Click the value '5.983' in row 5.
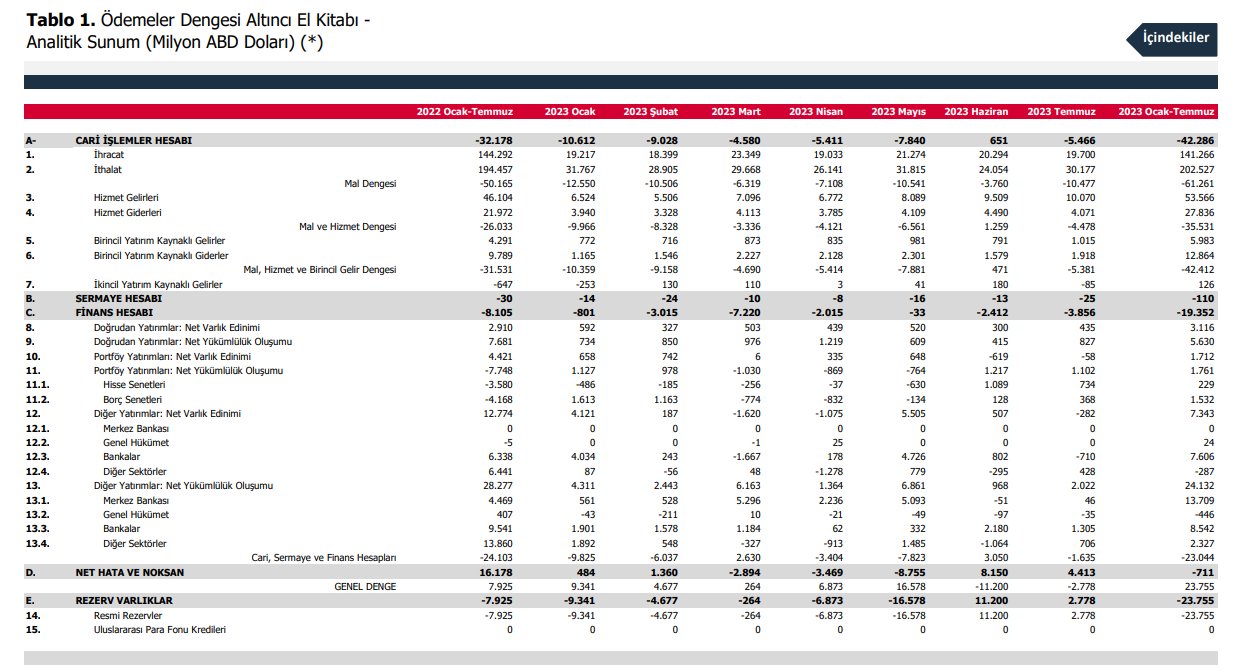 1203,241
